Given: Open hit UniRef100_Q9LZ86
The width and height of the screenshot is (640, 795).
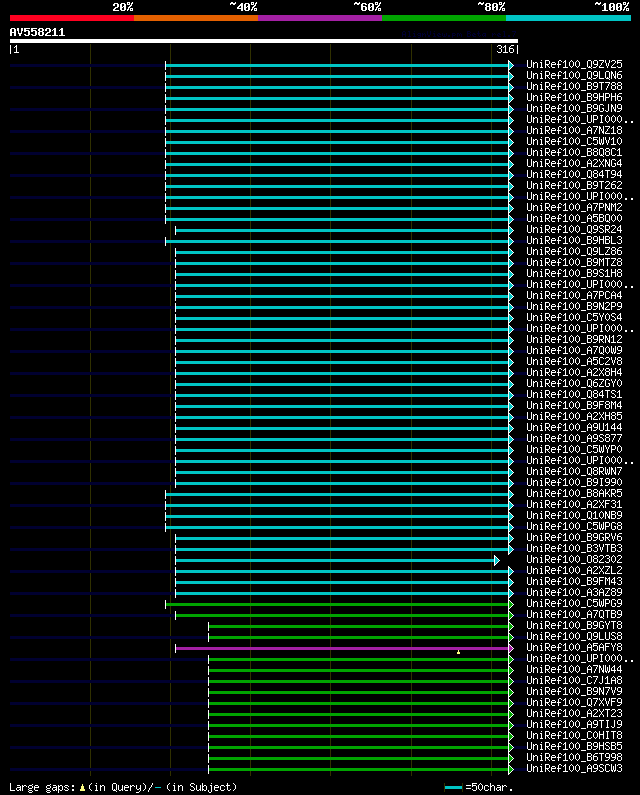Looking at the screenshot, I should (x=574, y=251).
